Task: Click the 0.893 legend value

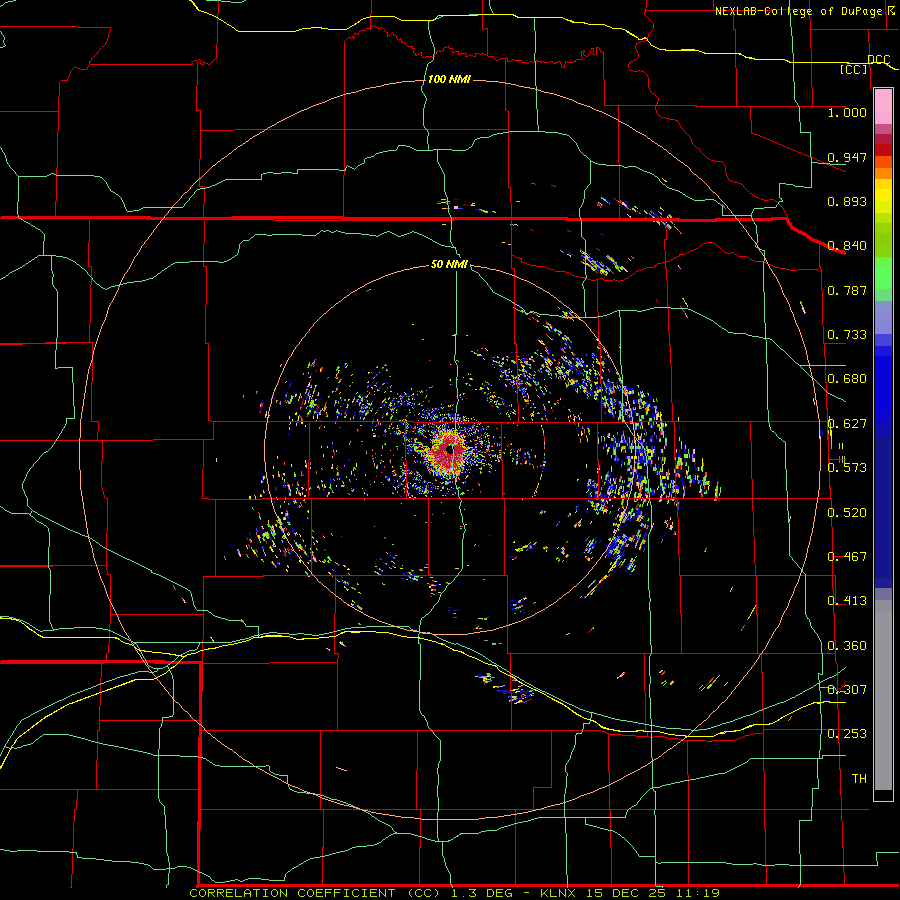Action: pyautogui.click(x=847, y=201)
